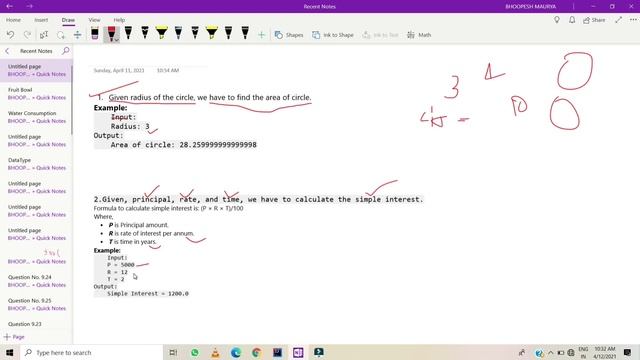The width and height of the screenshot is (640, 360).
Task: Open the Water Consumption page
Action: [x=36, y=117]
